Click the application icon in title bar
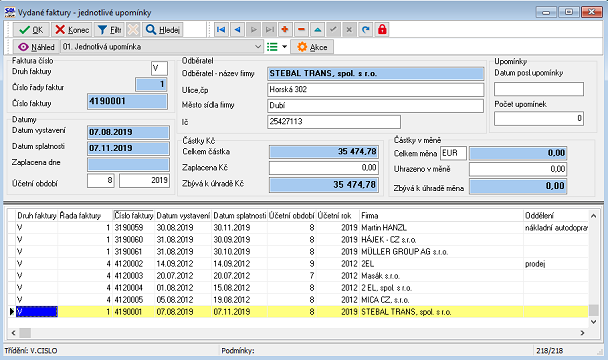 pos(10,12)
